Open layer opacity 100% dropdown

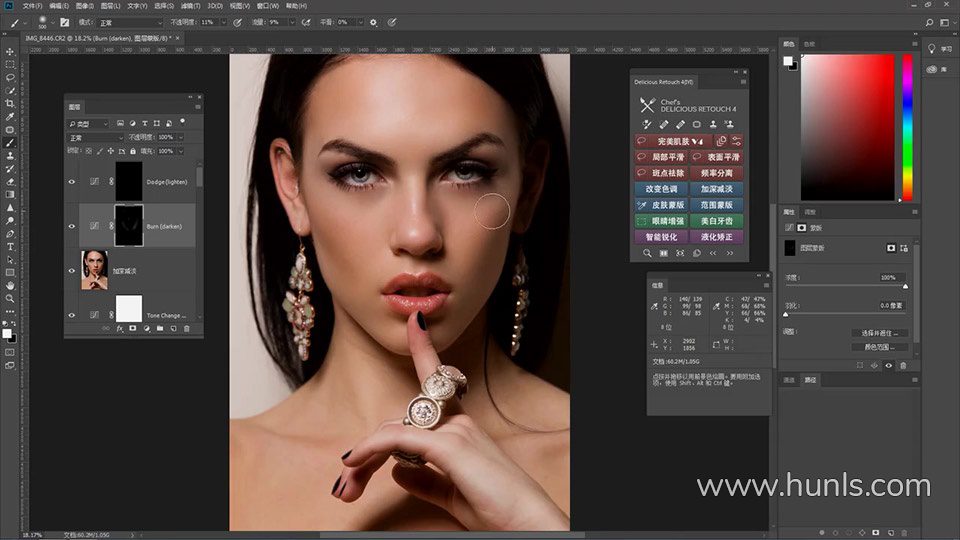(x=181, y=138)
